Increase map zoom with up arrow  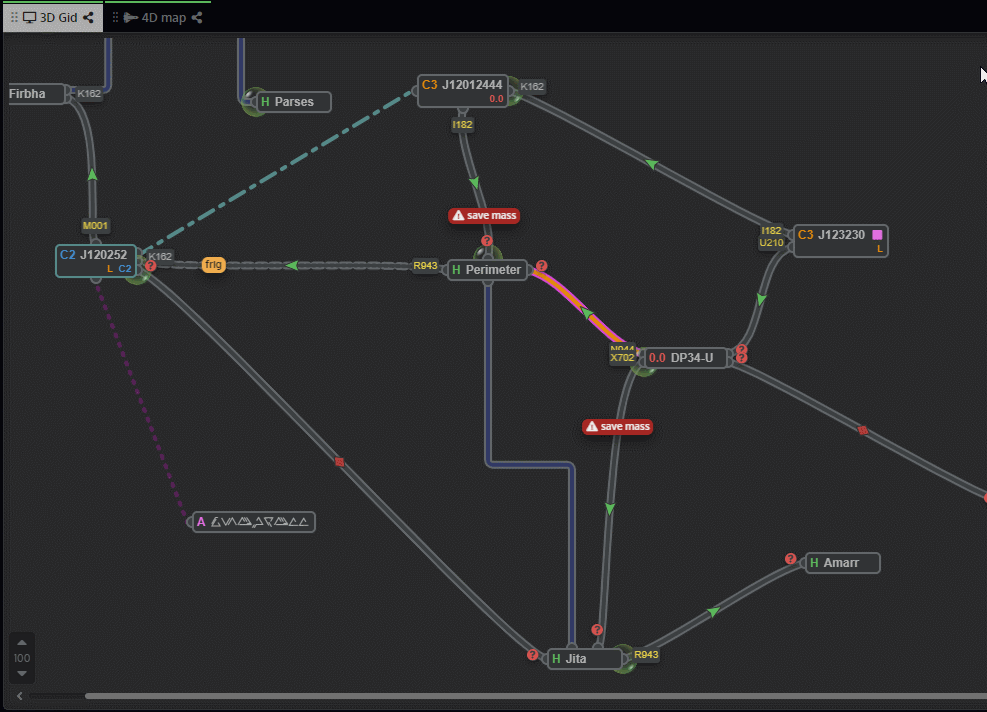click(x=22, y=643)
